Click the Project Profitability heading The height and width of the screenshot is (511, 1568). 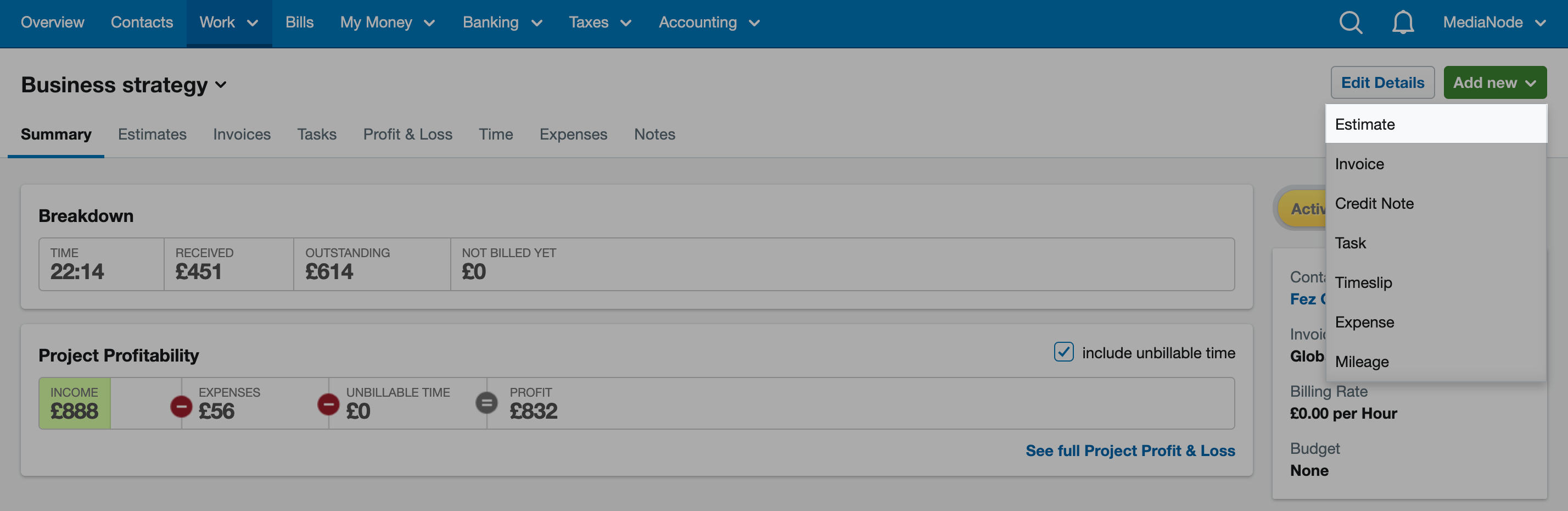(119, 355)
